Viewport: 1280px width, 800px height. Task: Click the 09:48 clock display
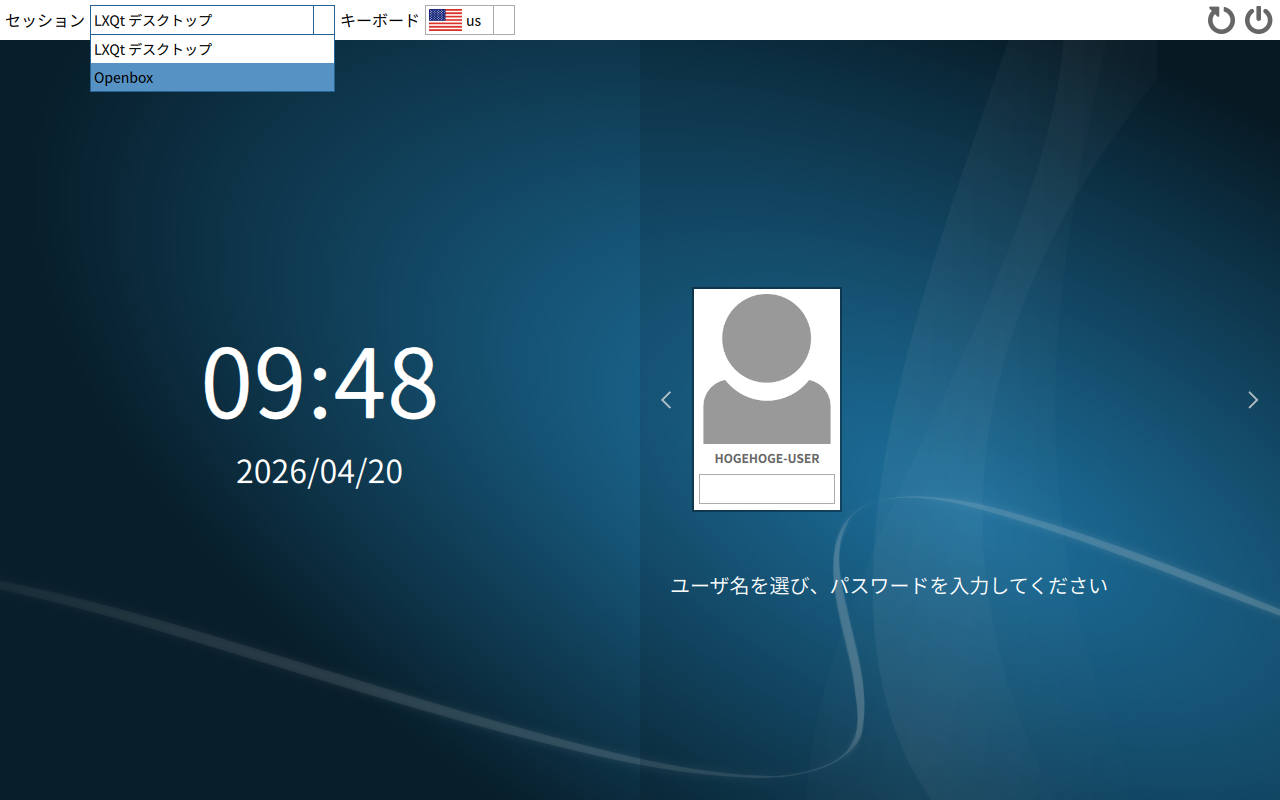[x=320, y=383]
